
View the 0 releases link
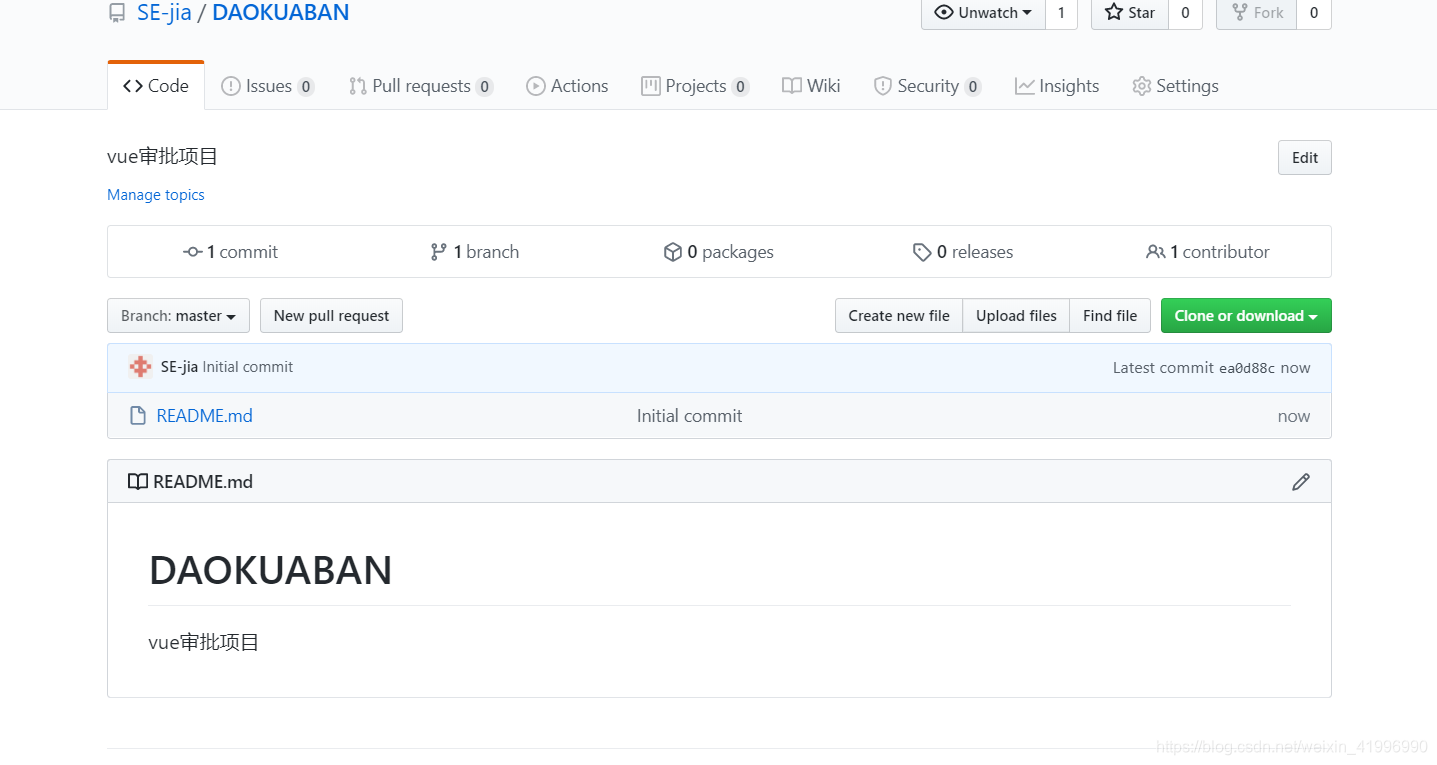point(963,252)
